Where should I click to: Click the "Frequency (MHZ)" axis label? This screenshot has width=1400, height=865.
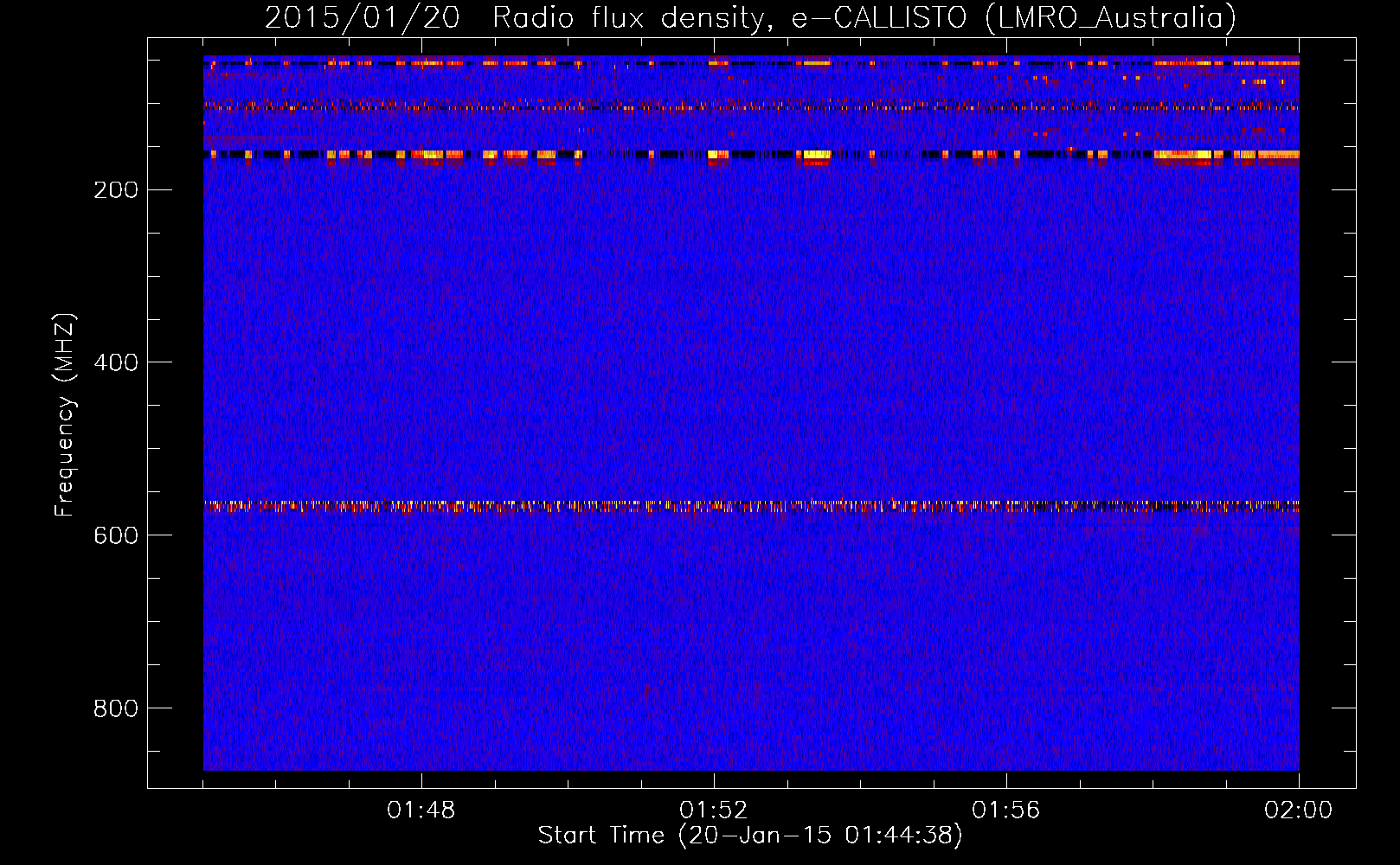tap(65, 415)
